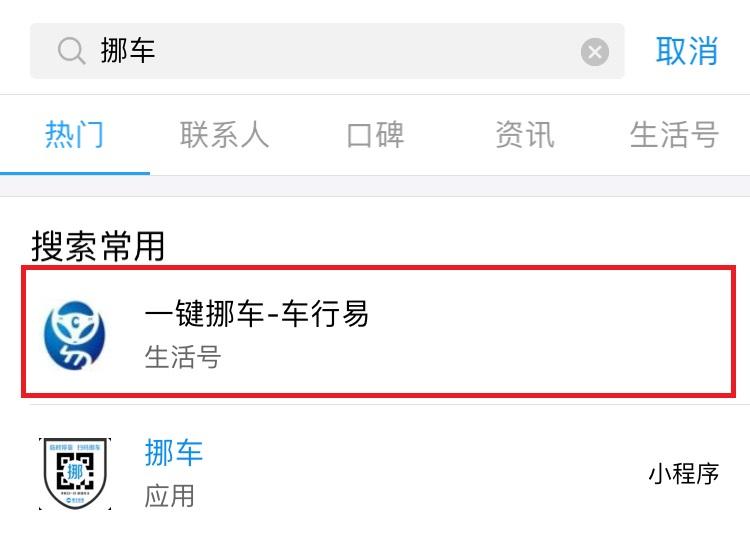This screenshot has width=750, height=538.
Task: Open the 口碑 tab
Action: click(375, 135)
